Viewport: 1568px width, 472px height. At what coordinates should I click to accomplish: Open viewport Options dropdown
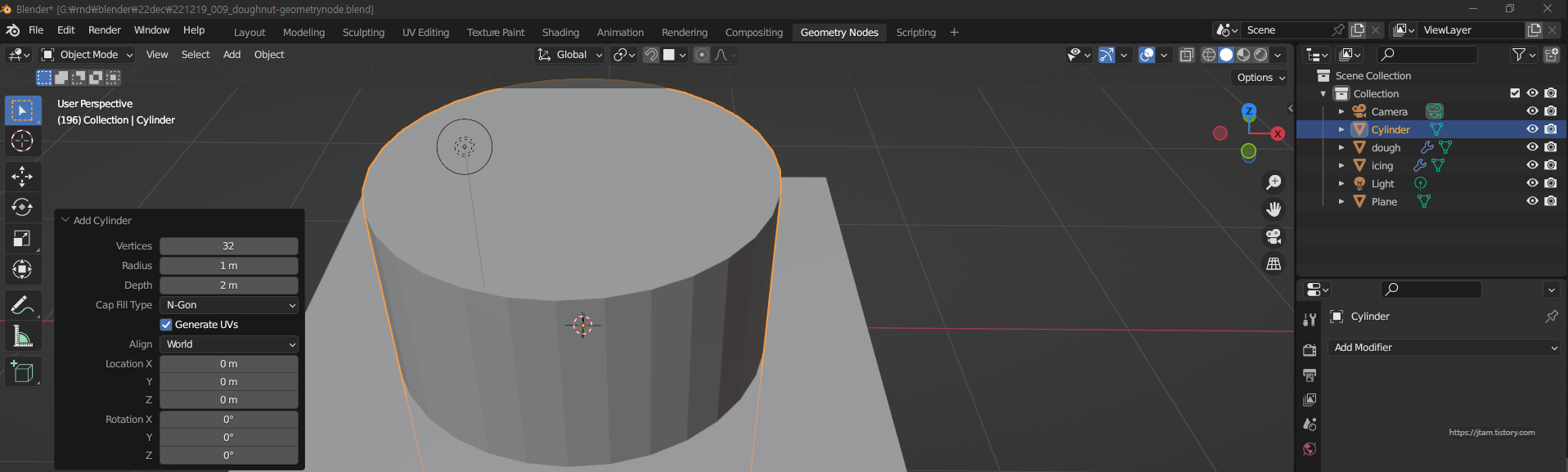[x=1260, y=78]
